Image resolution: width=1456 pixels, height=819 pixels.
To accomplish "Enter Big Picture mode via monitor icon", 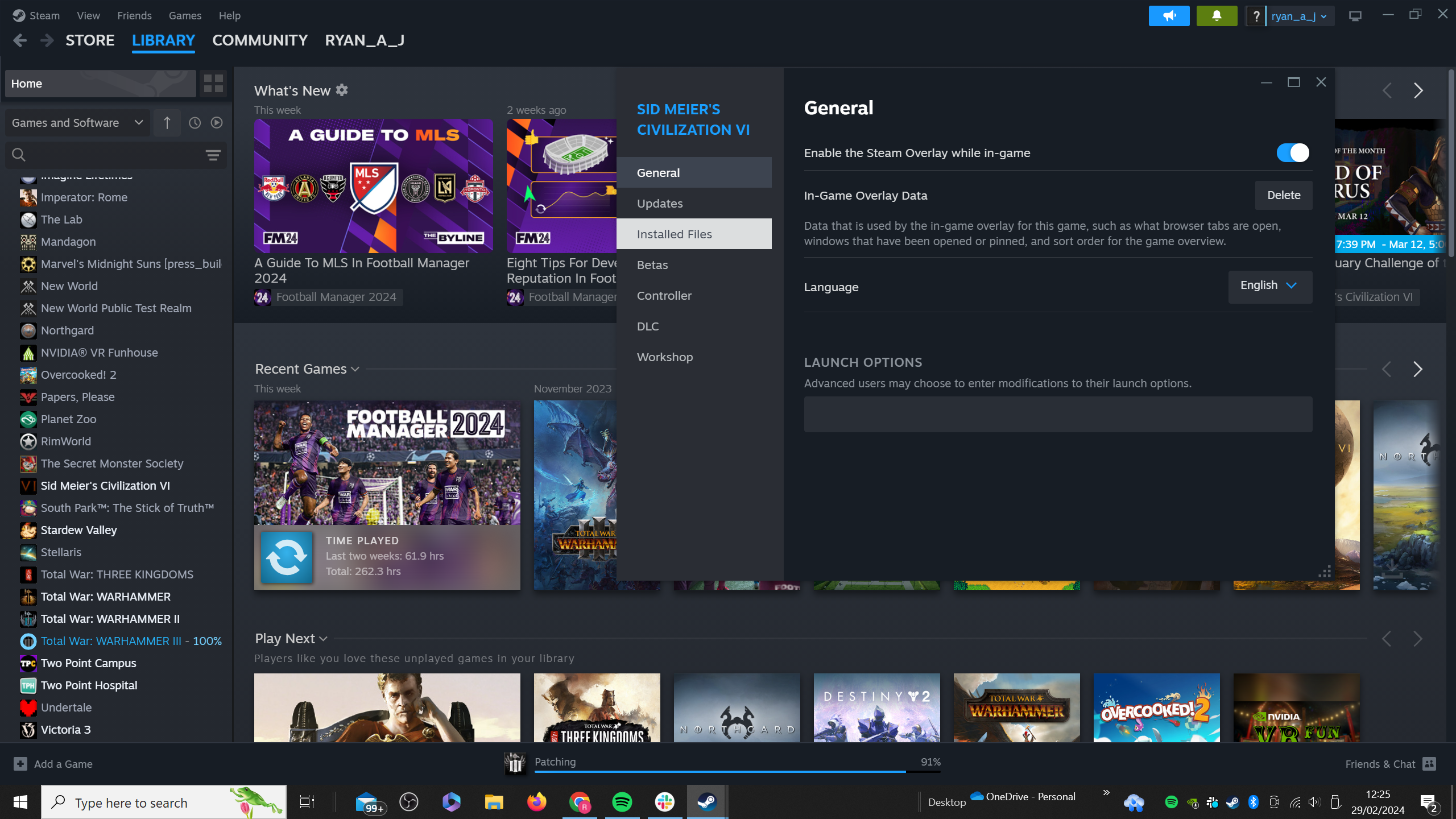I will pyautogui.click(x=1355, y=16).
